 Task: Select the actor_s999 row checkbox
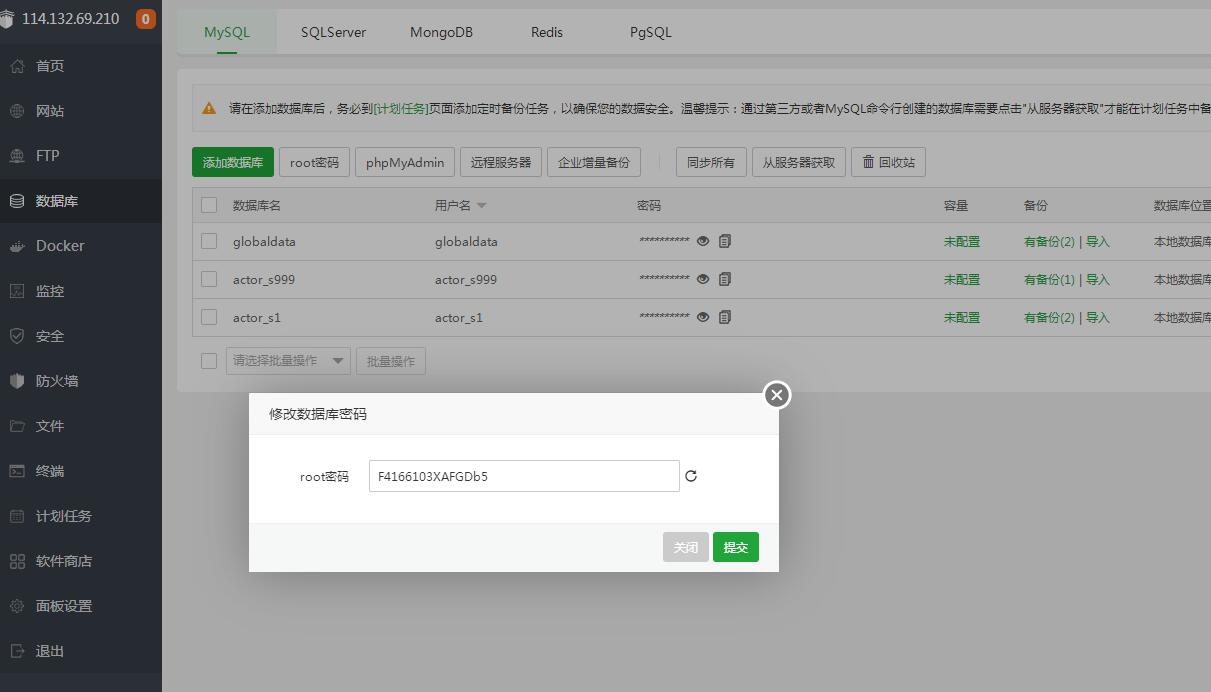coord(209,279)
